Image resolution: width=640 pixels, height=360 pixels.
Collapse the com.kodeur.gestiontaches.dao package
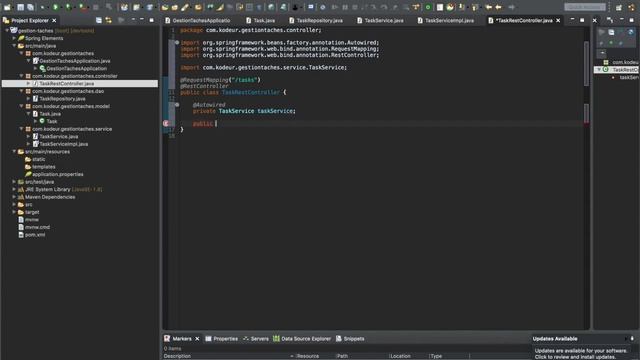point(22,91)
